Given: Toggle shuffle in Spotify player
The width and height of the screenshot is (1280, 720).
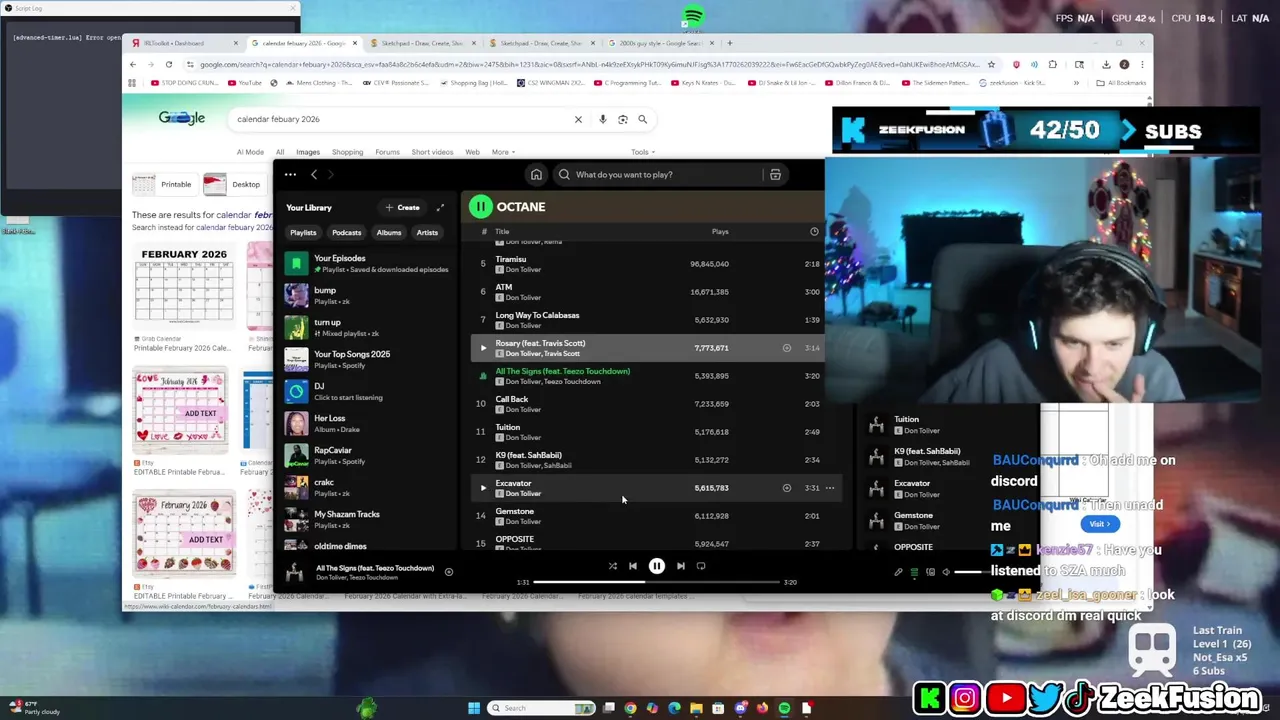Looking at the screenshot, I should (x=612, y=566).
